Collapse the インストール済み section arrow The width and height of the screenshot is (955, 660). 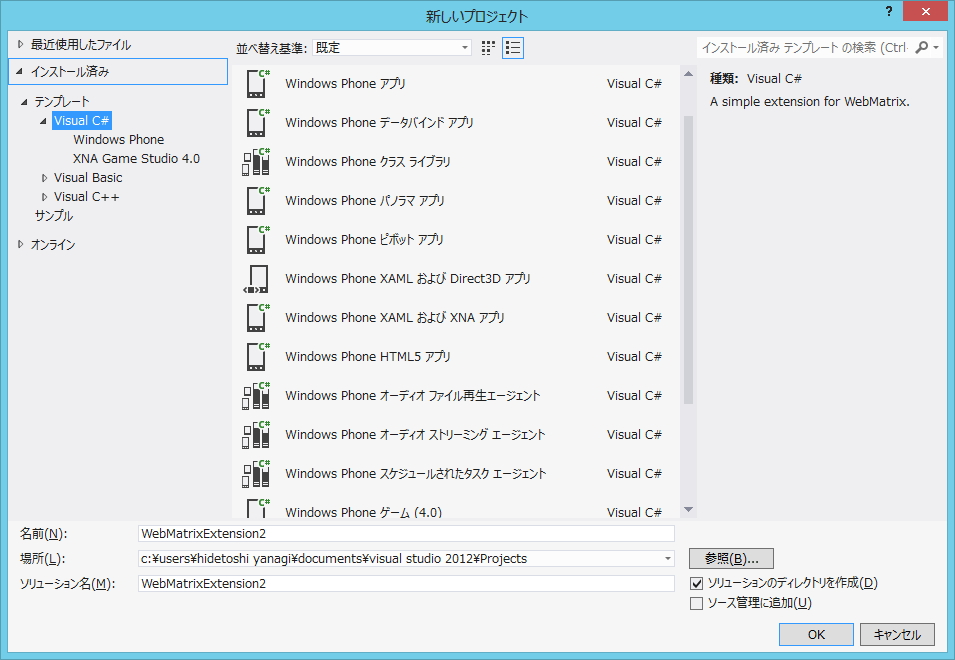[19, 71]
